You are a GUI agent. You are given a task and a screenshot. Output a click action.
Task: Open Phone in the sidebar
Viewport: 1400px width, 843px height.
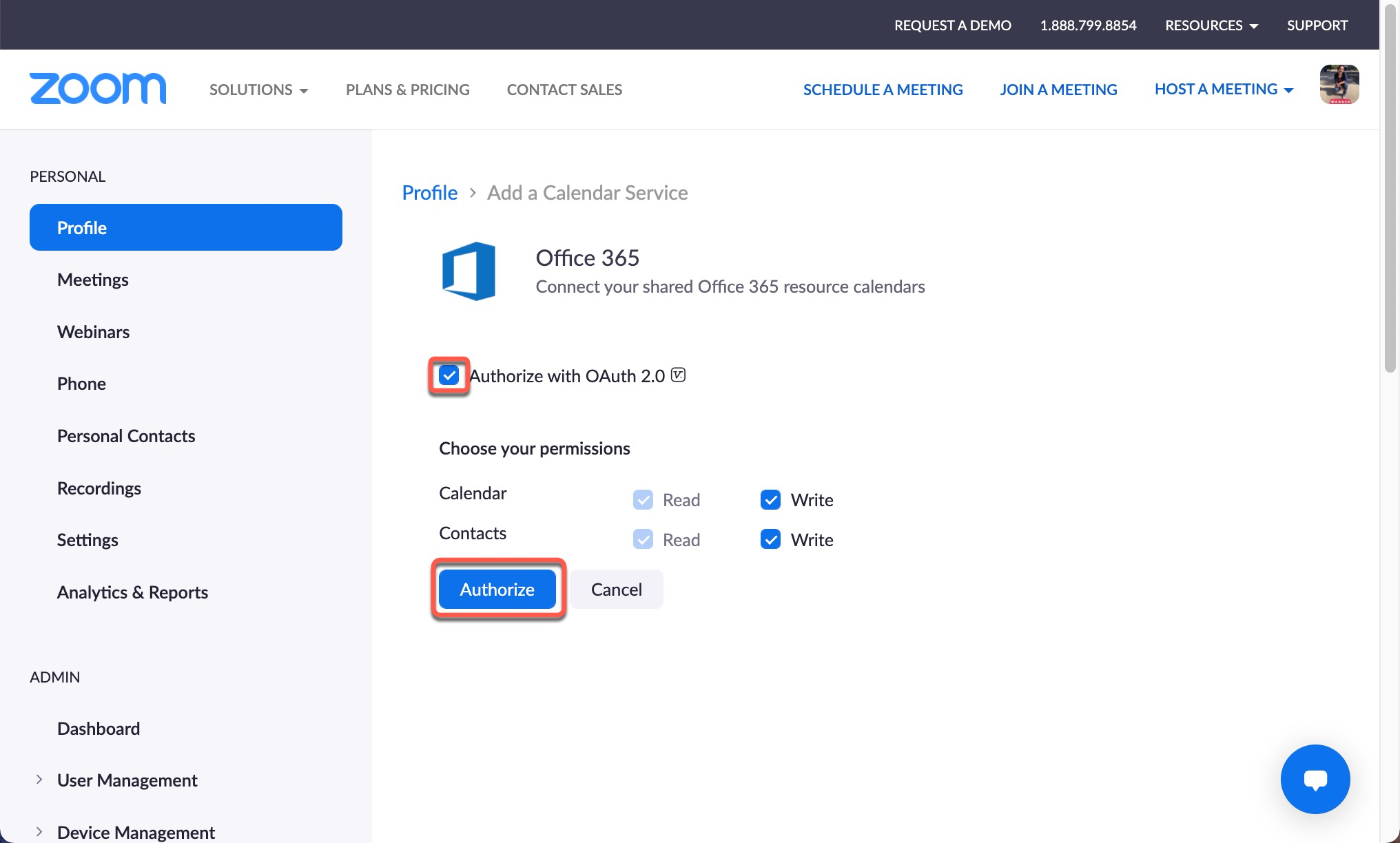(x=81, y=384)
